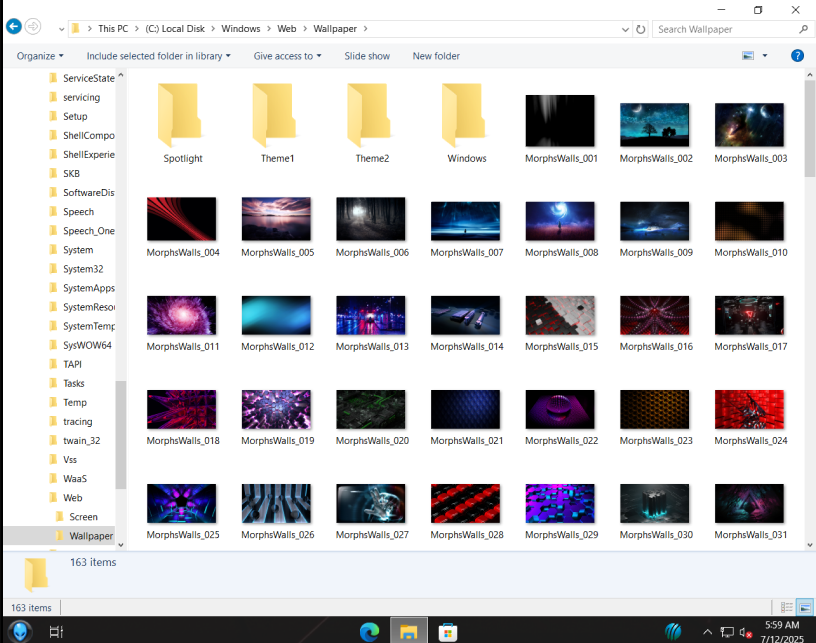Go back with the blue Back arrow
Viewport: 816px width, 643px height.
pyautogui.click(x=14, y=27)
